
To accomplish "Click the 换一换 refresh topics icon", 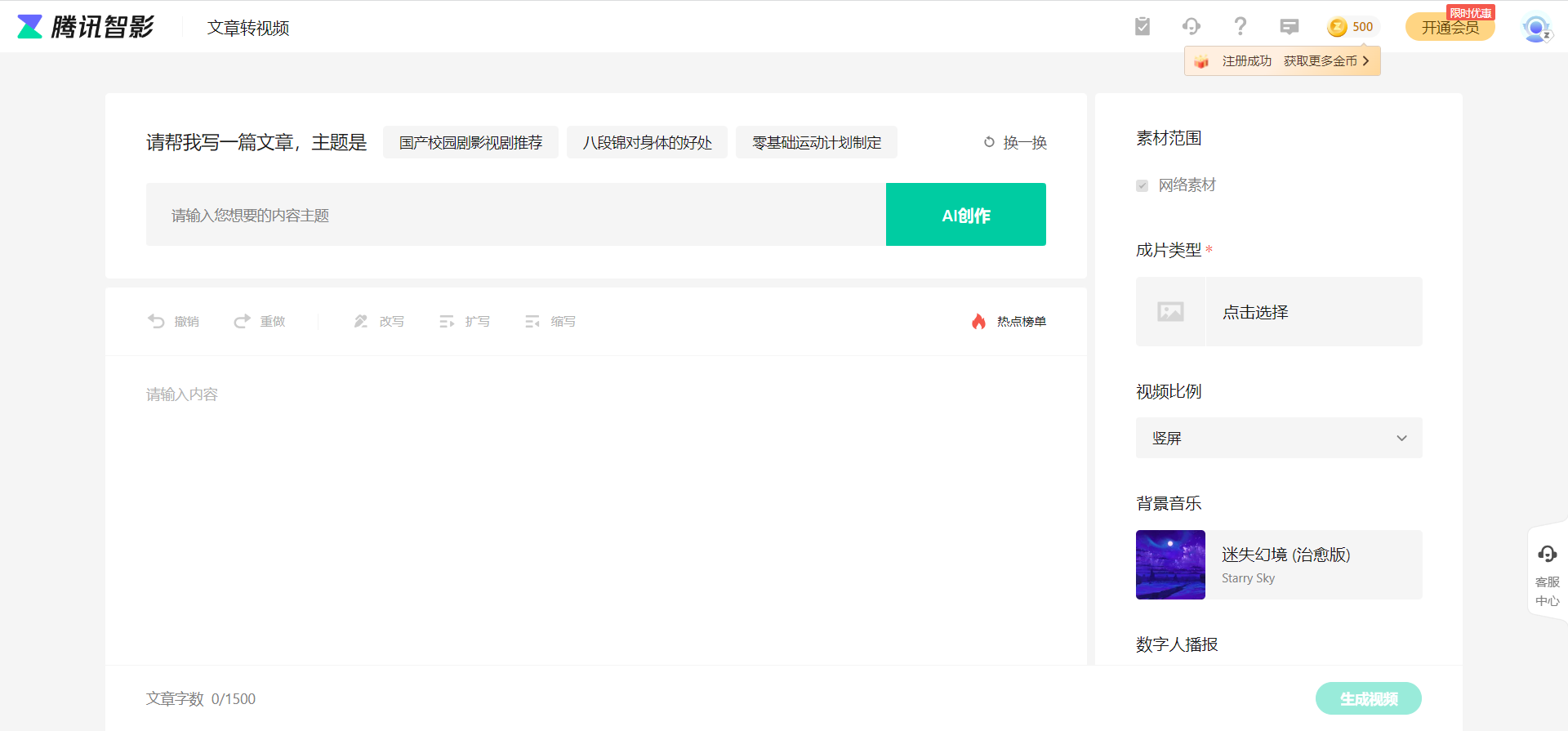I will pos(990,142).
